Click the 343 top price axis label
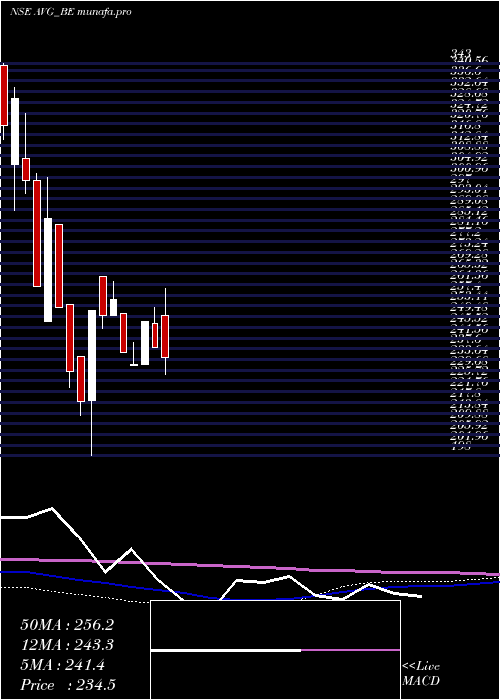500x700 pixels. click(459, 53)
